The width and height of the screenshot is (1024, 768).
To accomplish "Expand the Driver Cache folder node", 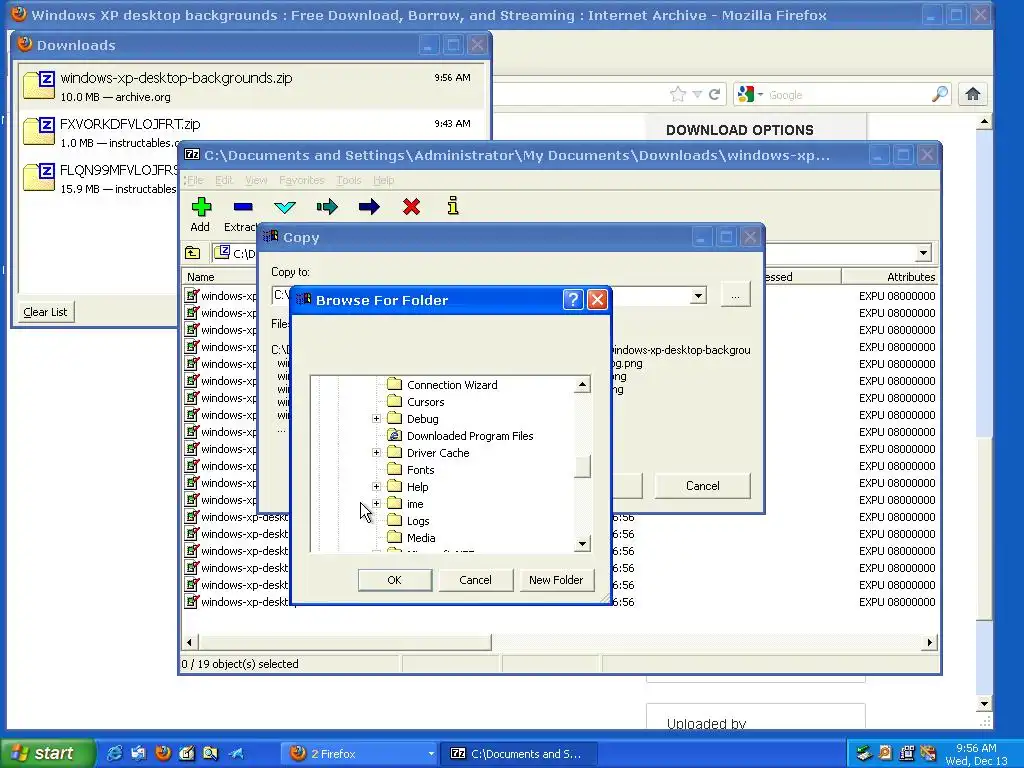I will [x=376, y=453].
